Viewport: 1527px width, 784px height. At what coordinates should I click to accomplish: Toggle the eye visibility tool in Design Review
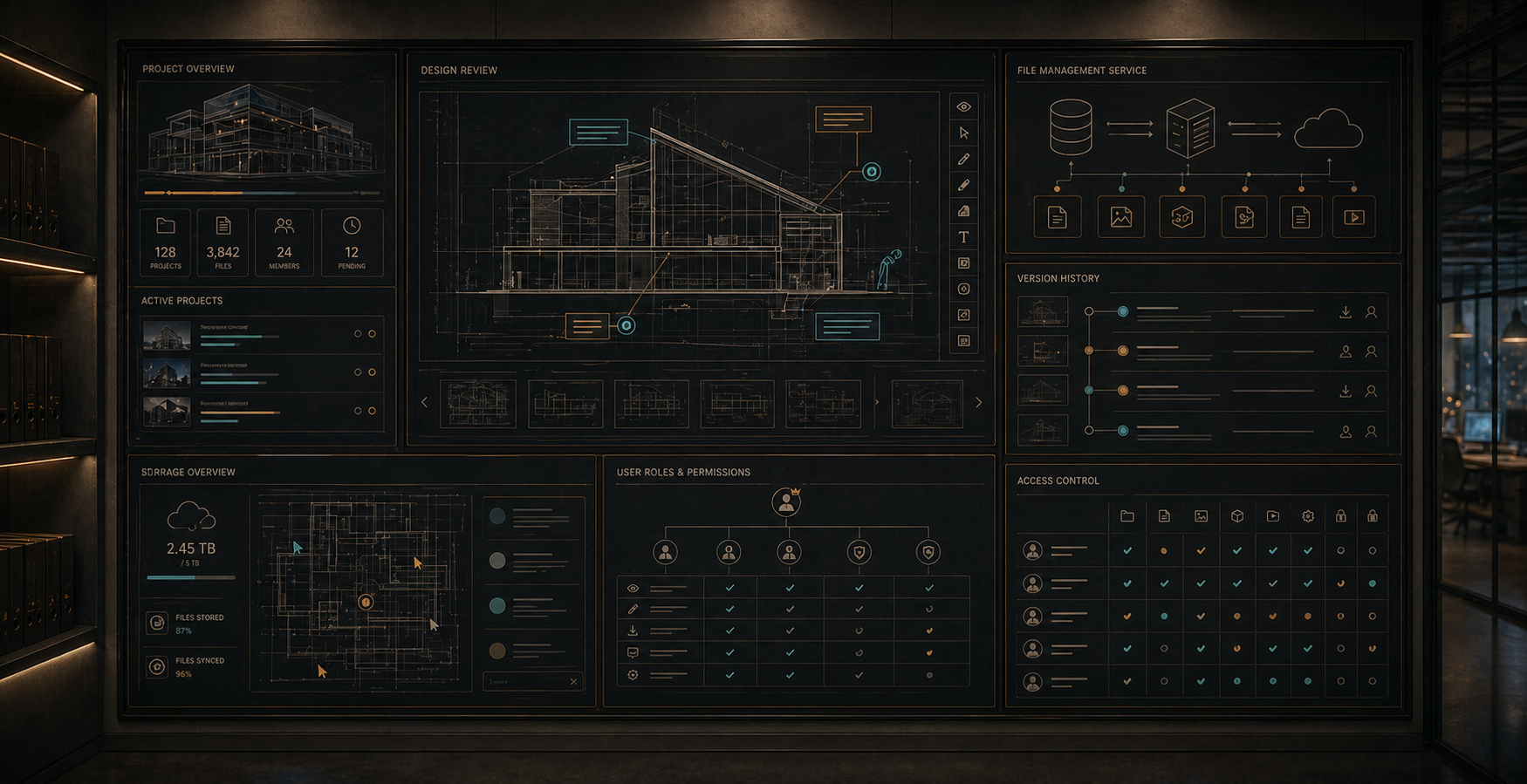click(x=963, y=106)
